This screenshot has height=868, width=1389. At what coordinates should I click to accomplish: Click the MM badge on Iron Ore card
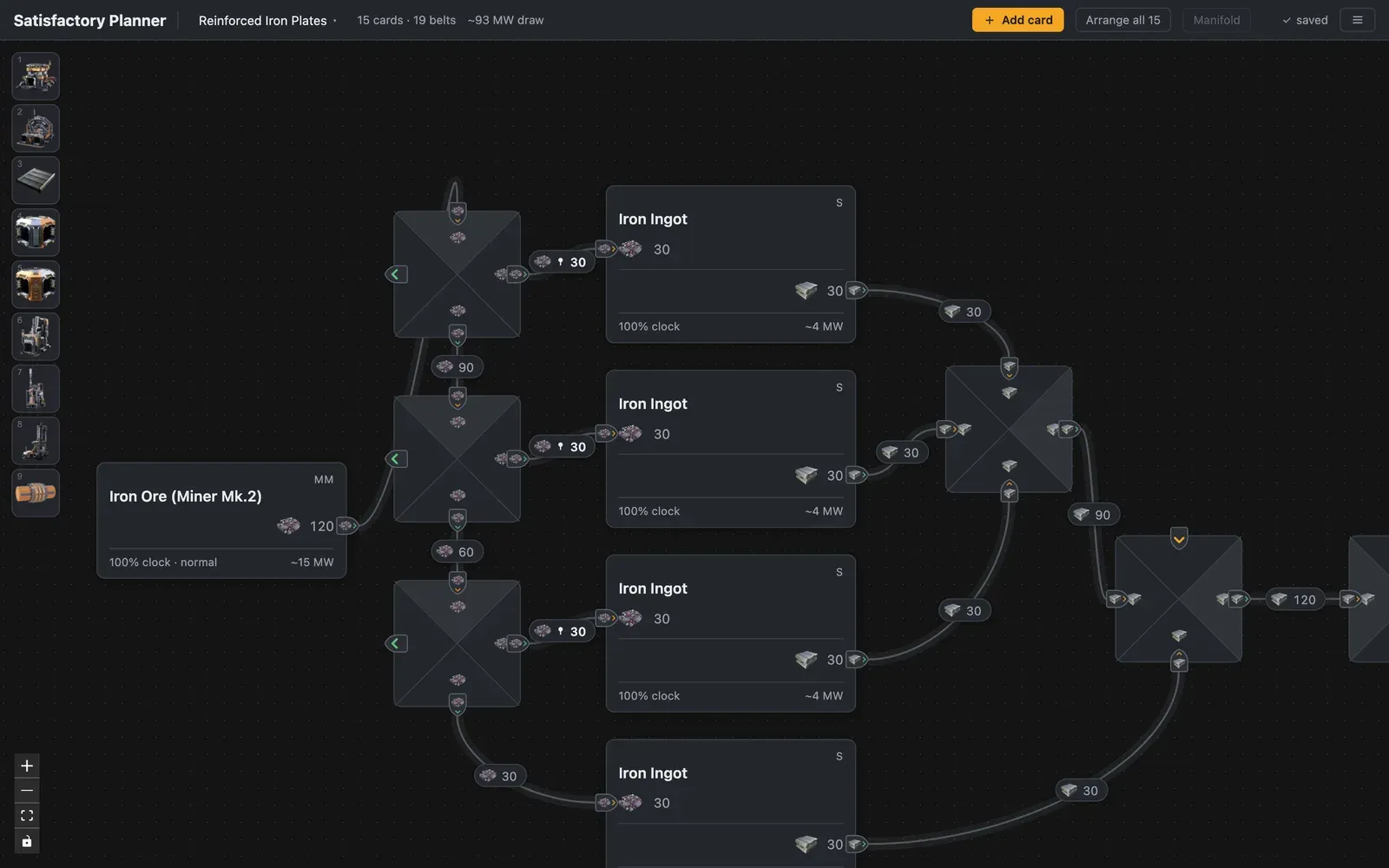[x=324, y=479]
